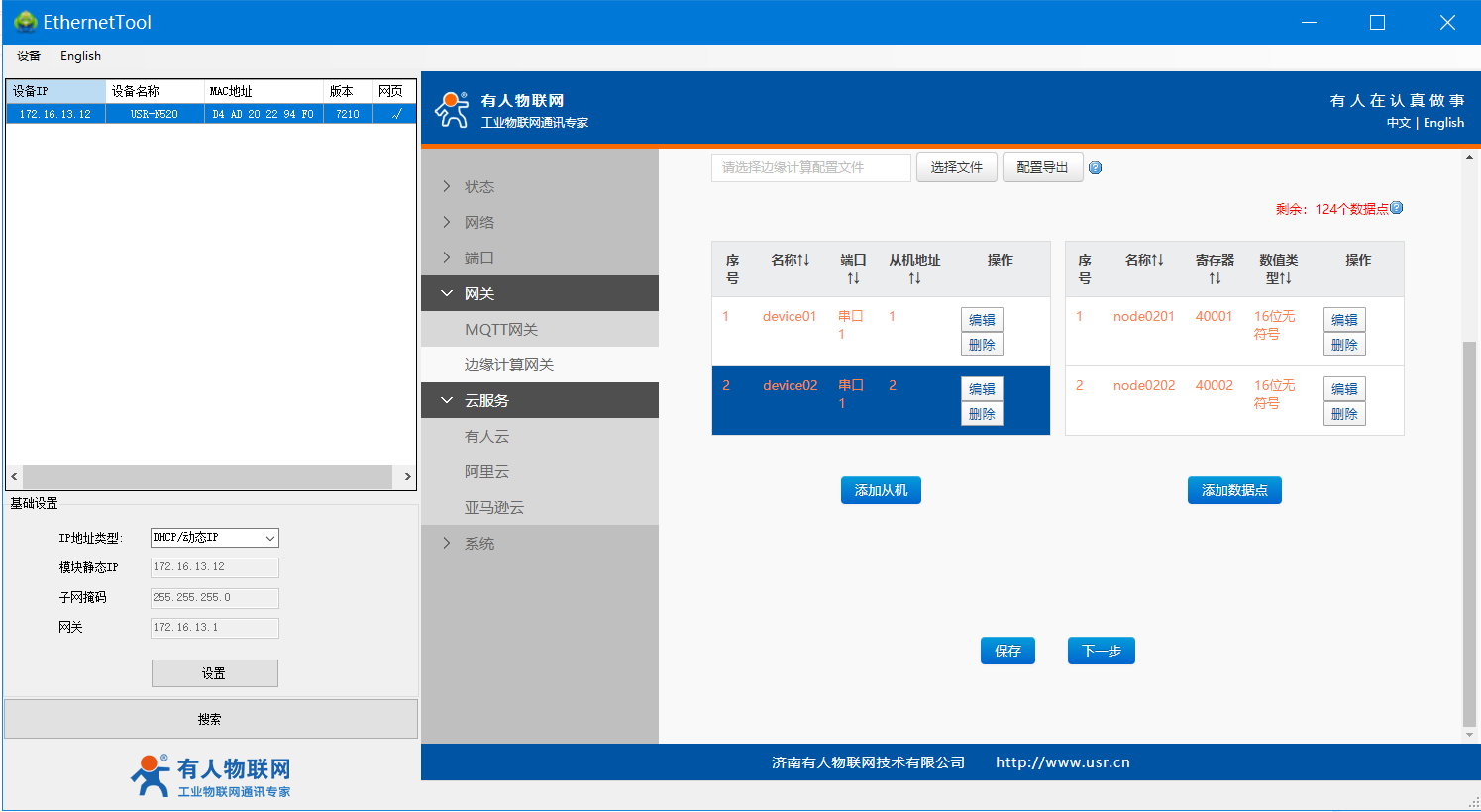The height and width of the screenshot is (812, 1481).
Task: Click help icon beside remaining data points text
Action: point(1396,208)
